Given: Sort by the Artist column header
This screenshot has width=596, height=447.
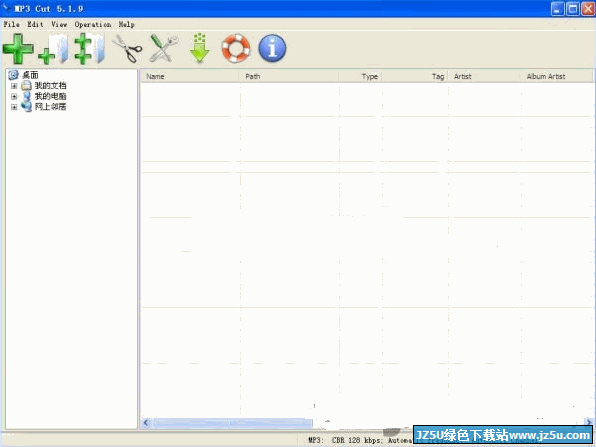Looking at the screenshot, I should point(484,76).
